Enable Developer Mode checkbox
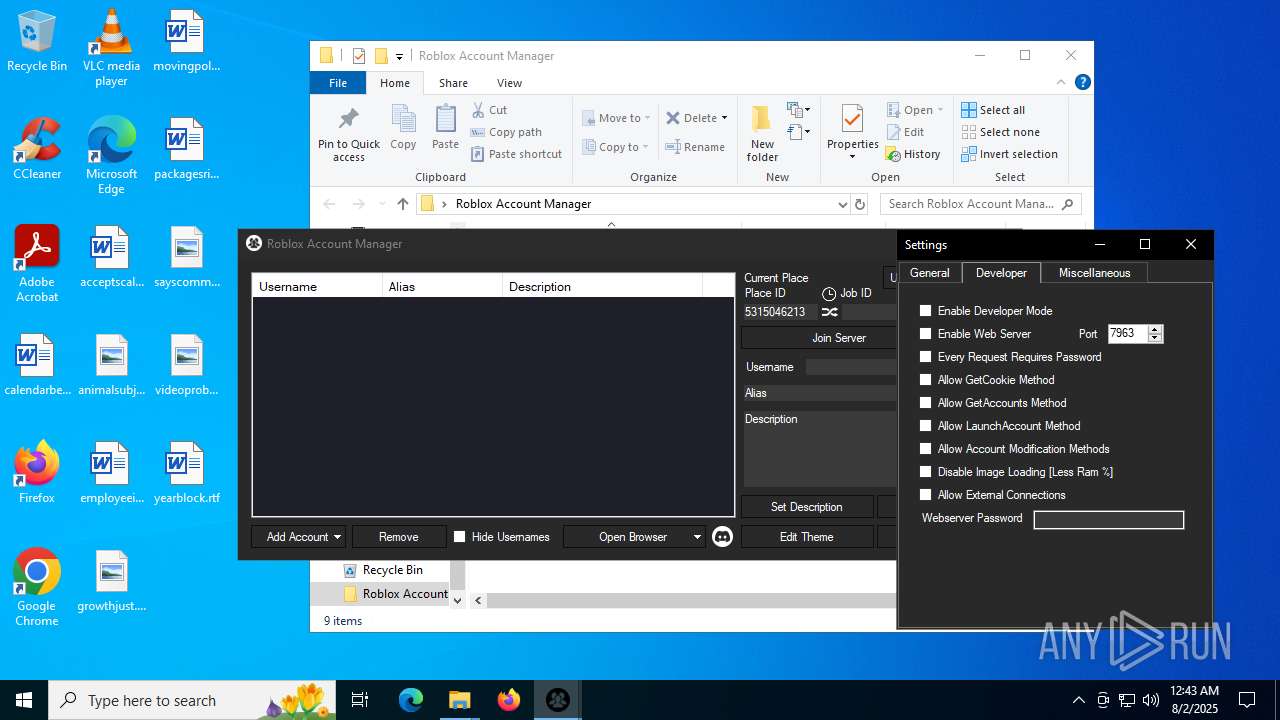Viewport: 1280px width, 720px height. [x=925, y=311]
